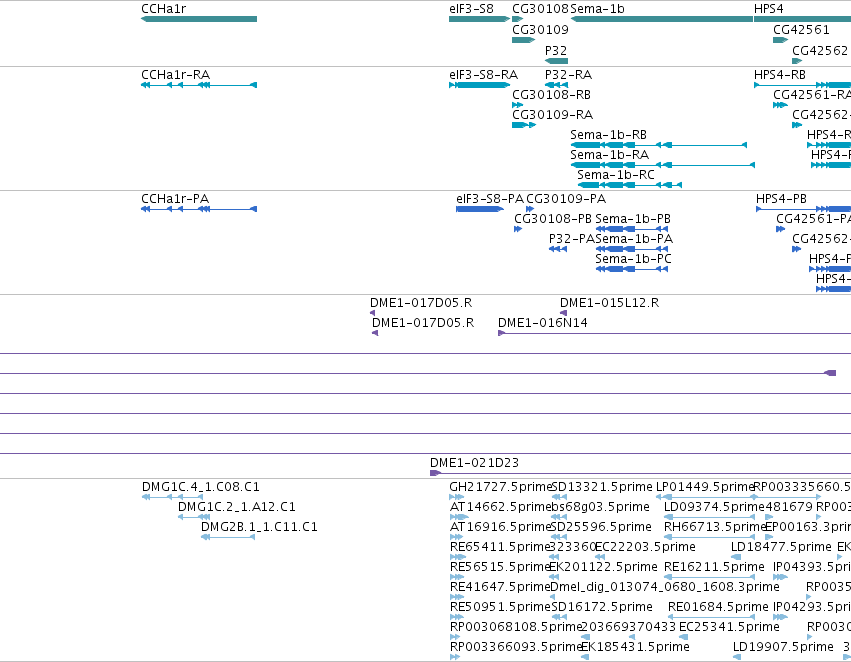
Task: Select the teal CCHa1r gene bar
Action: (x=199, y=19)
